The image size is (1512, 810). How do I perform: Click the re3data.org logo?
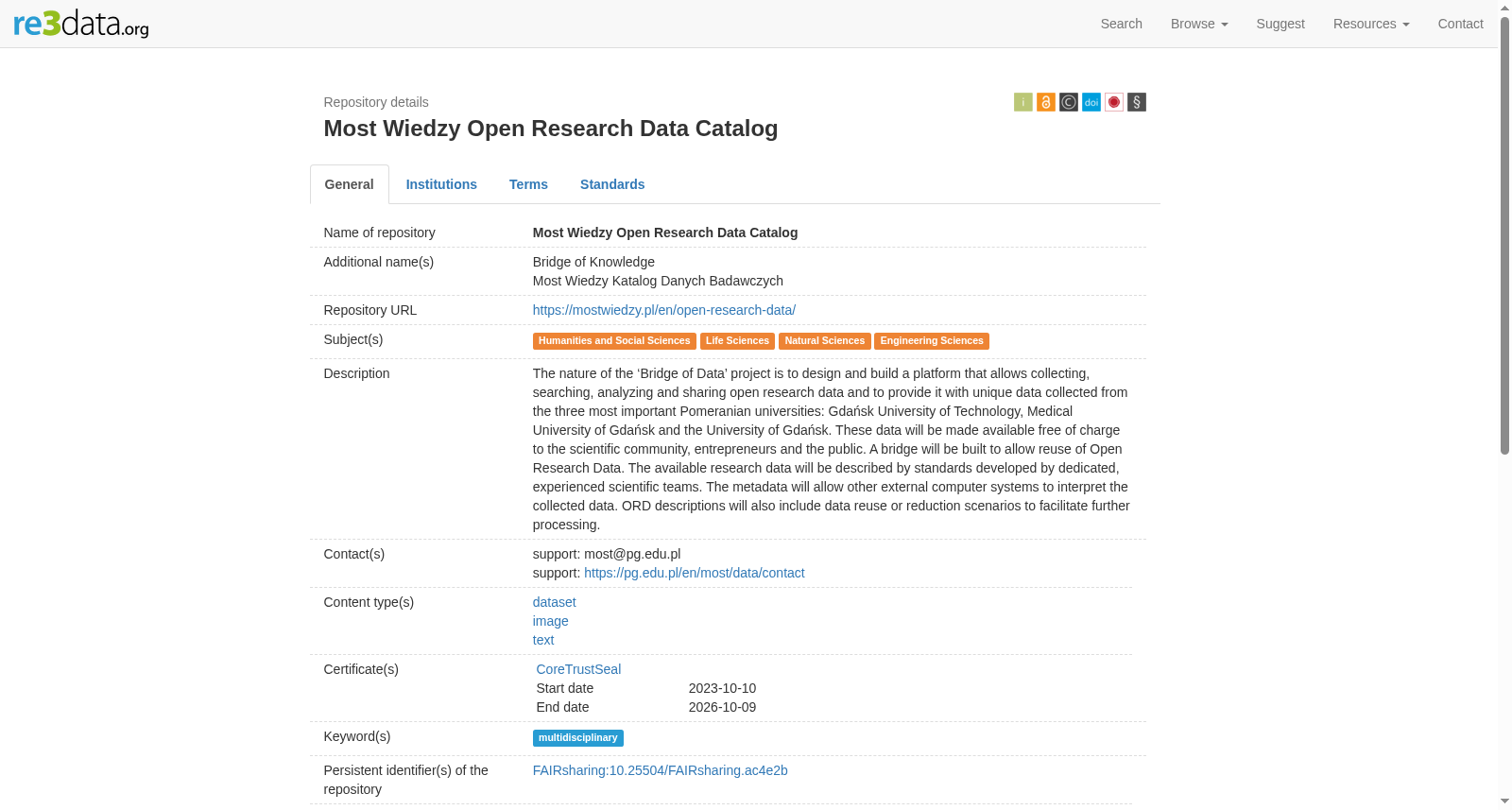81,24
